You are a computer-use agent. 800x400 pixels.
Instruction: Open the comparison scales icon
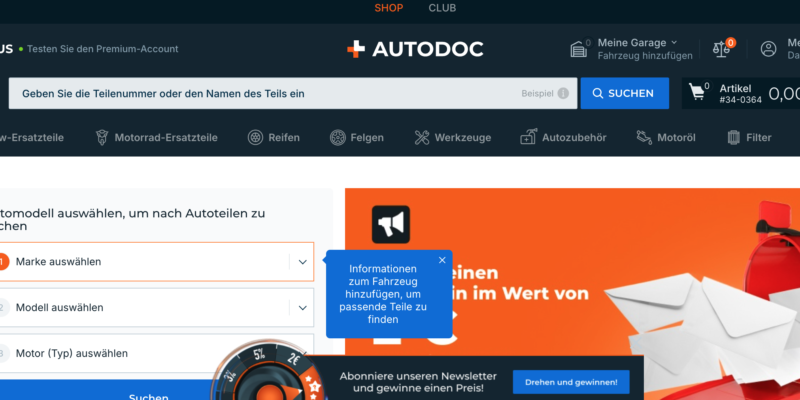tap(721, 49)
